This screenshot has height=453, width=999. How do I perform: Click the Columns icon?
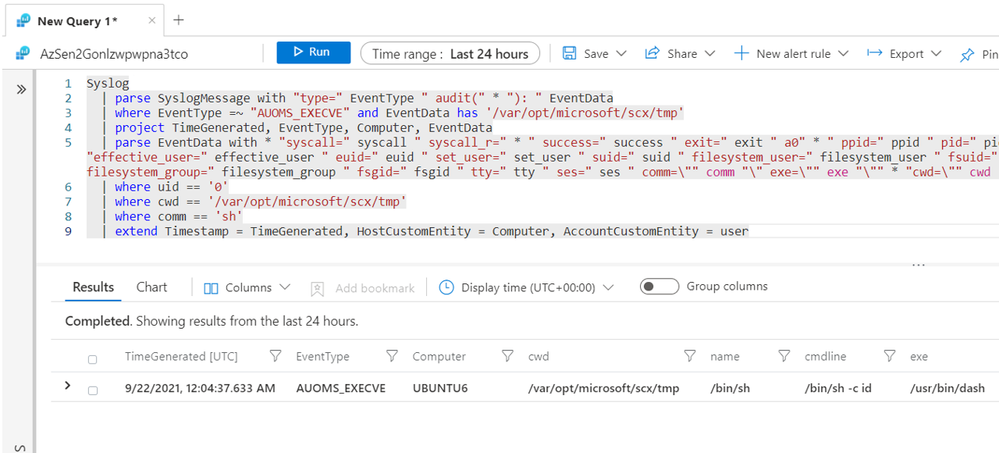pyautogui.click(x=211, y=288)
